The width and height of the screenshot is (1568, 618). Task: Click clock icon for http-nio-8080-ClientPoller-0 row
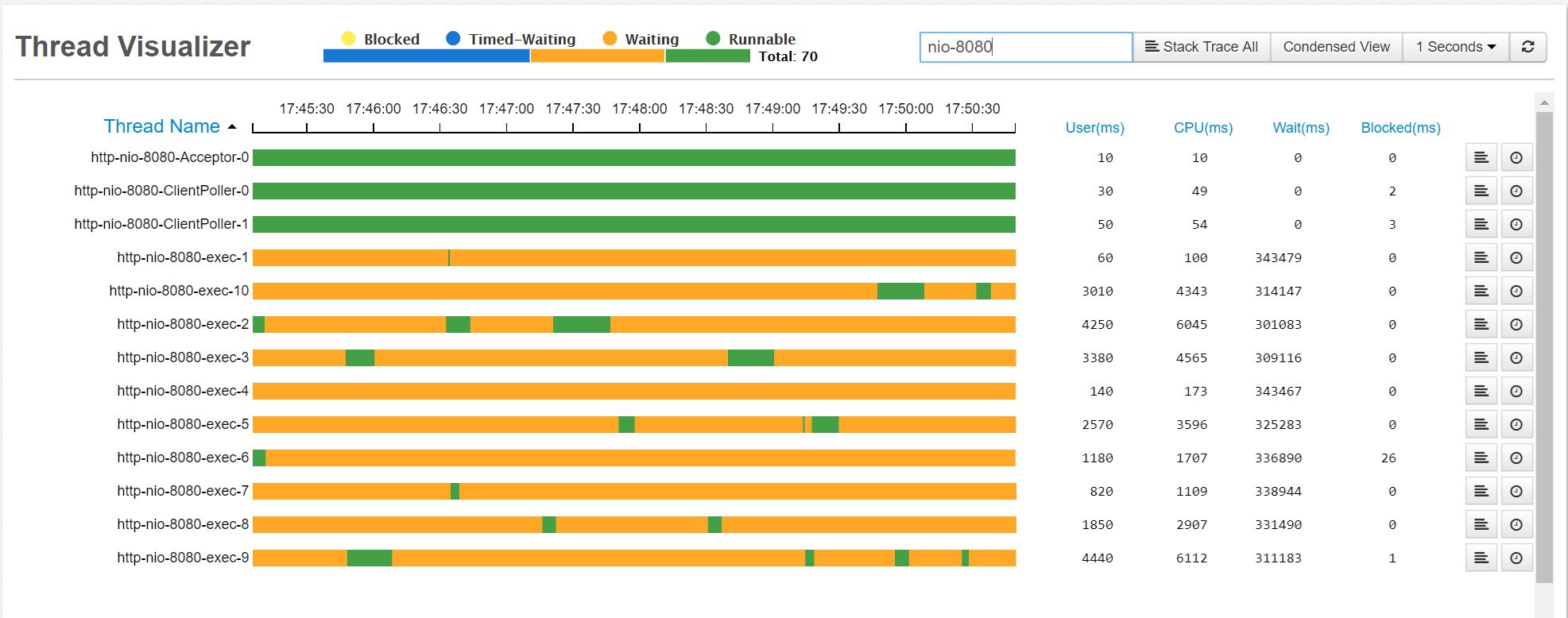(1516, 191)
